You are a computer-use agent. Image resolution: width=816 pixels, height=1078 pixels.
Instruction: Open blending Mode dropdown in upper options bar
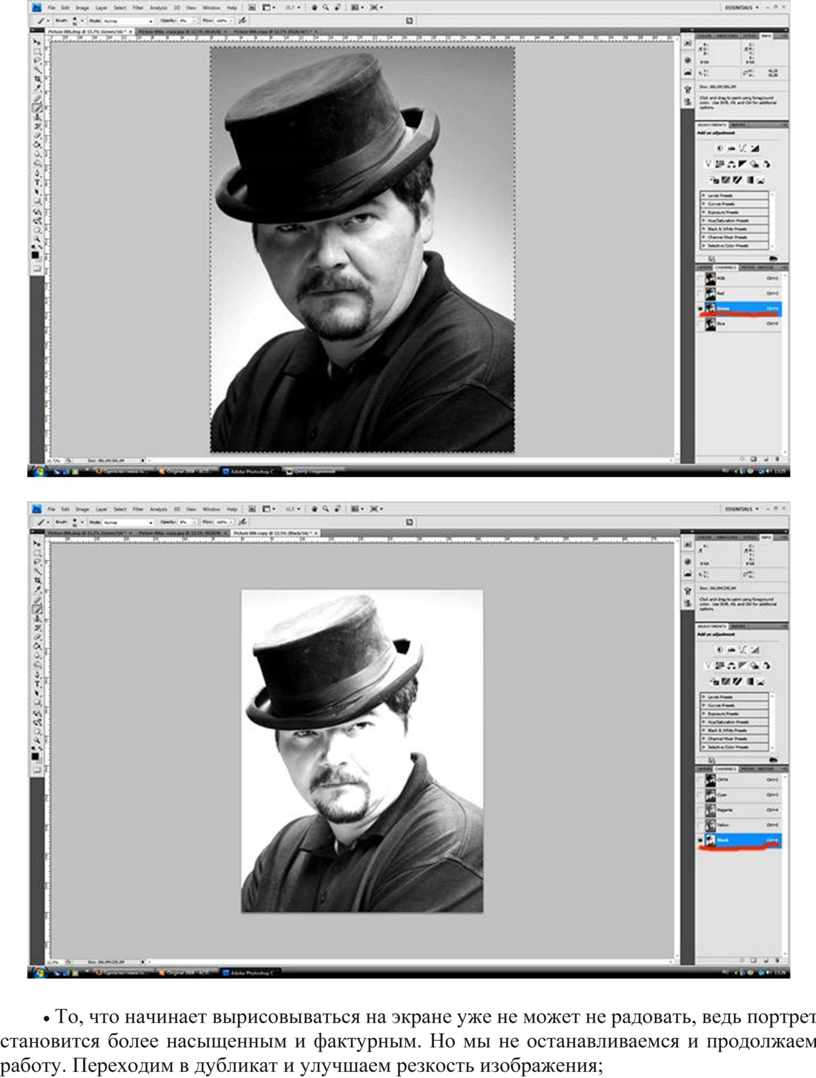128,21
